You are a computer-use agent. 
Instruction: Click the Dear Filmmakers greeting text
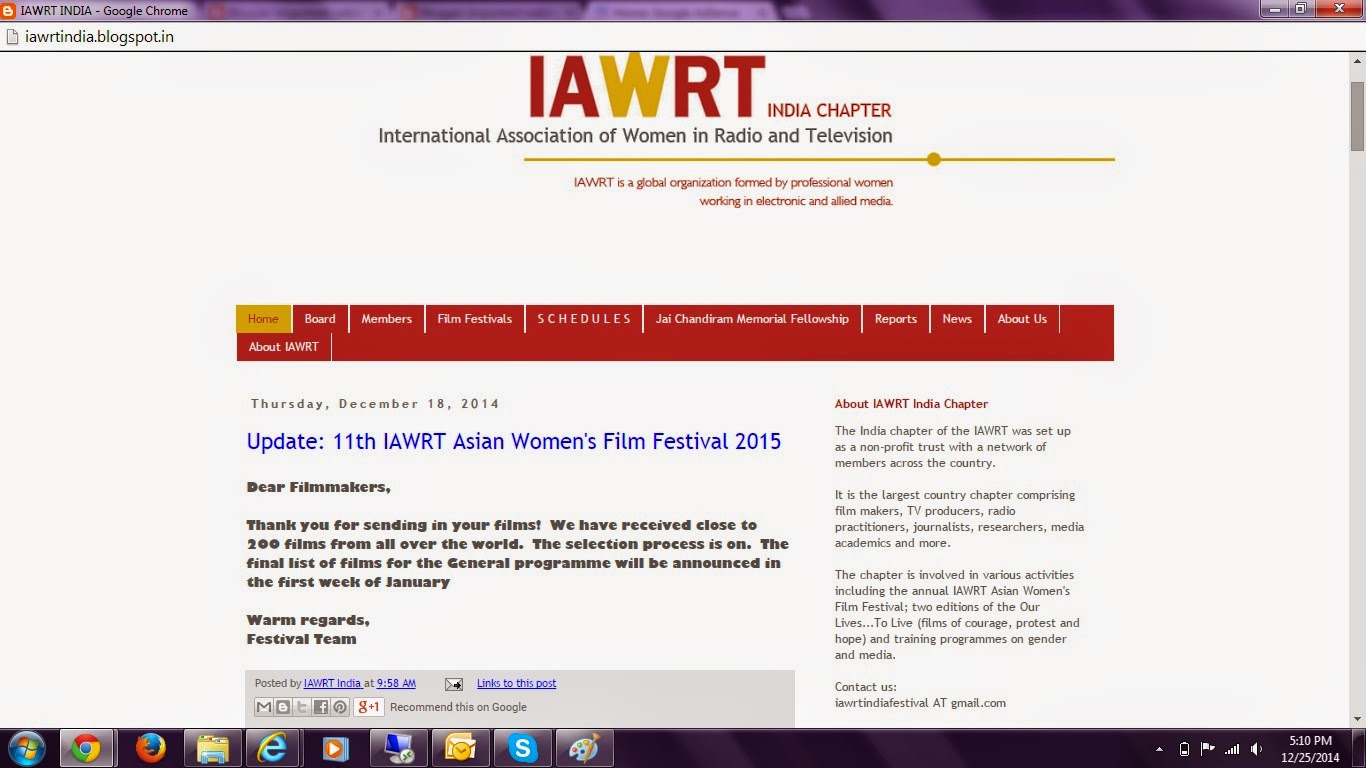tap(319, 488)
